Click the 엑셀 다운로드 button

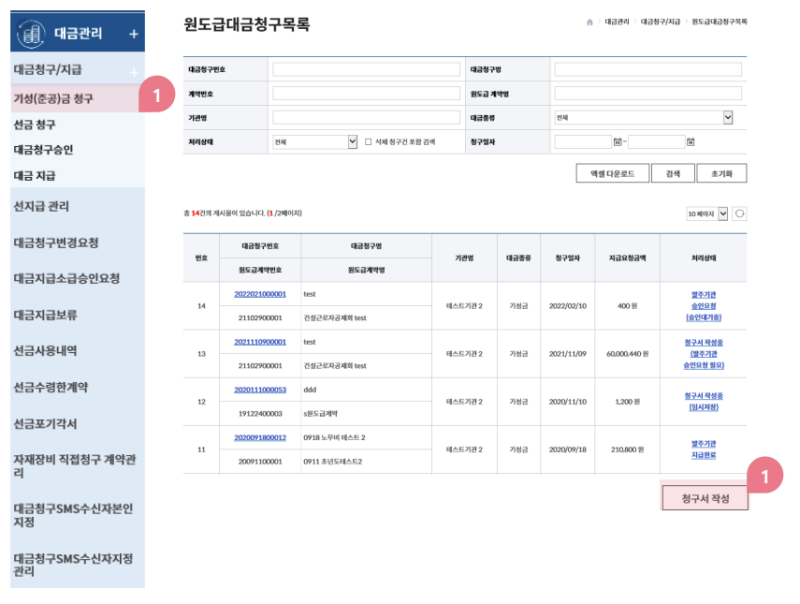point(612,173)
